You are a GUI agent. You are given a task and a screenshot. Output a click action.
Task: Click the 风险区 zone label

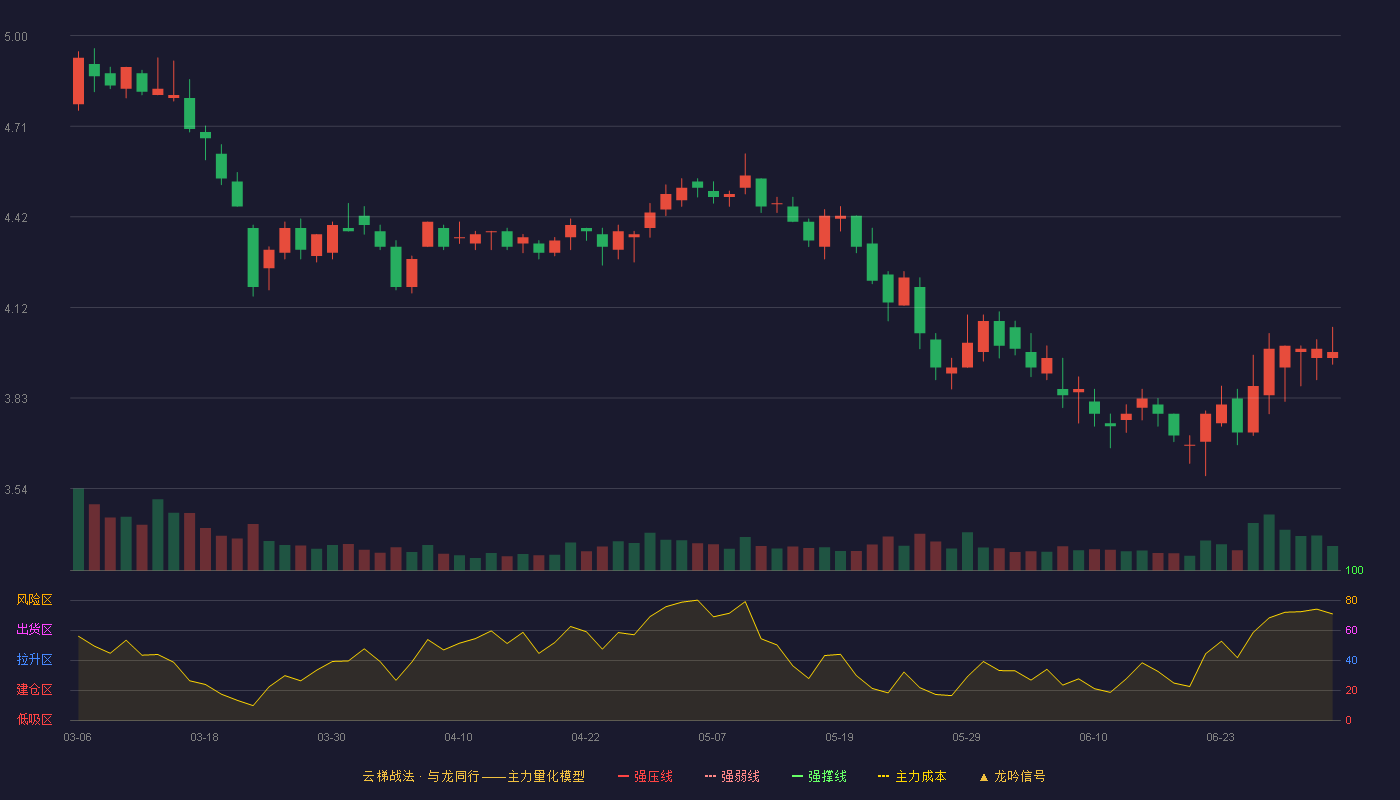pyautogui.click(x=34, y=600)
